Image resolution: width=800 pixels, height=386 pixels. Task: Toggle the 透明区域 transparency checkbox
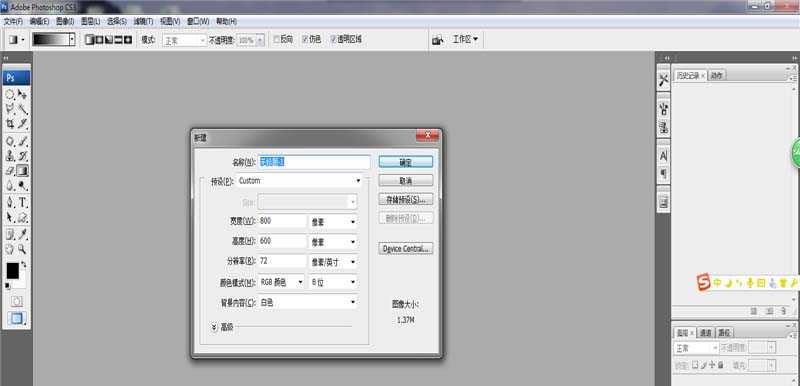[333, 39]
